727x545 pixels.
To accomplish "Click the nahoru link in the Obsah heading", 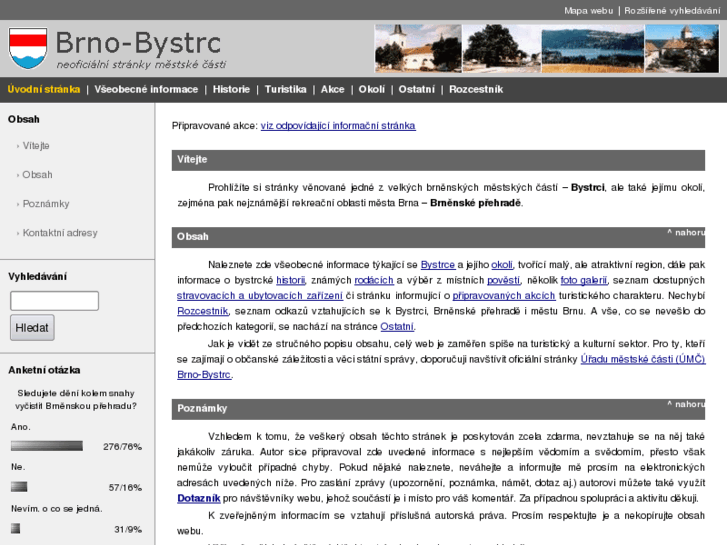I will pyautogui.click(x=686, y=232).
